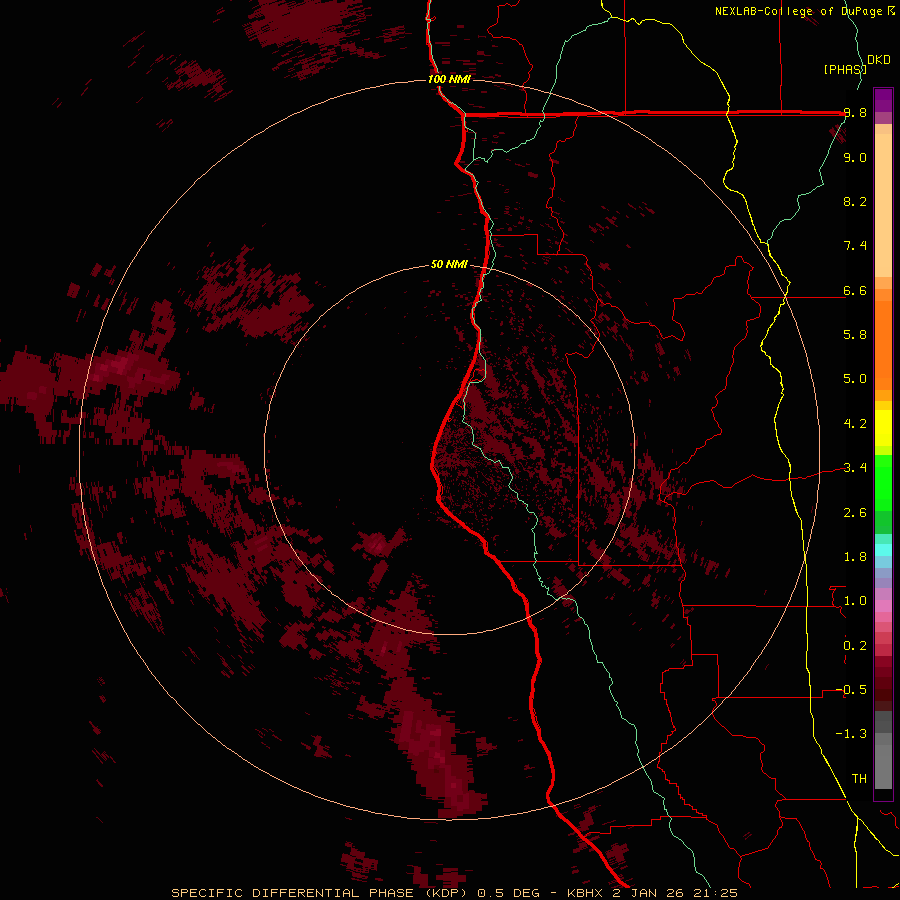Click the 5.8 value on the color scale
Image resolution: width=900 pixels, height=900 pixels.
[855, 334]
